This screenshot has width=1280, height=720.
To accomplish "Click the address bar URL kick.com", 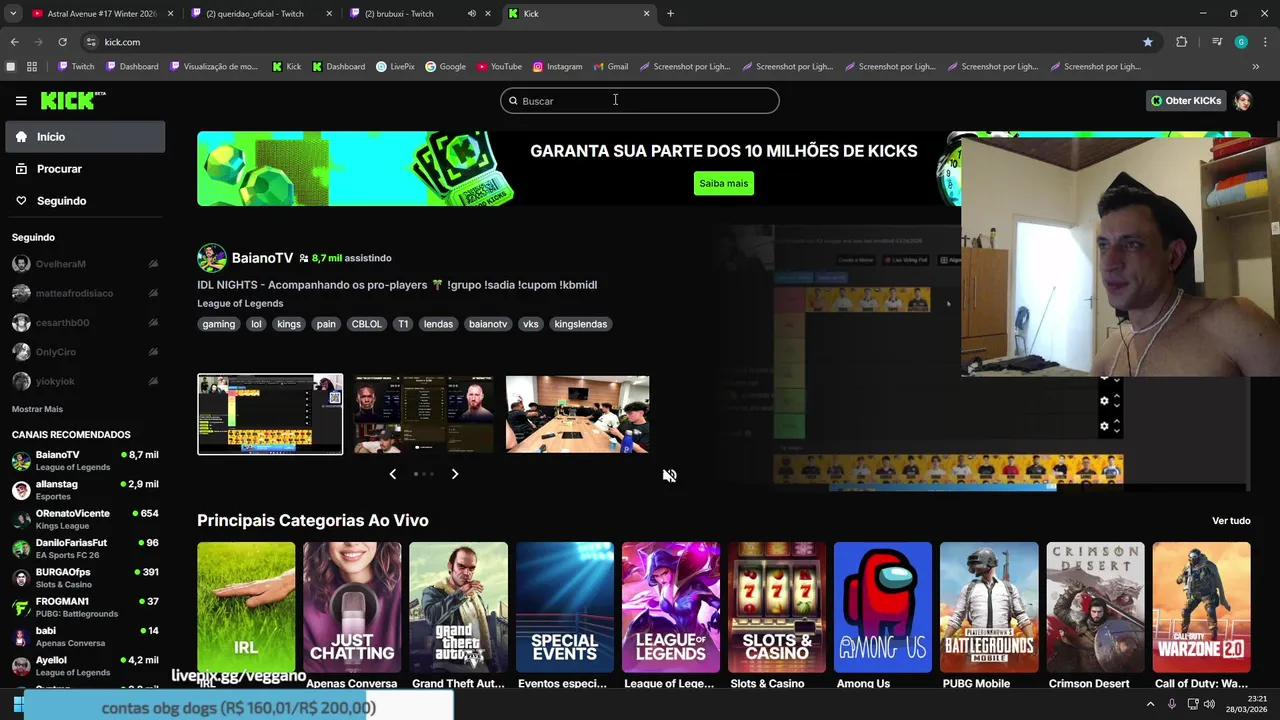I will pos(122,42).
